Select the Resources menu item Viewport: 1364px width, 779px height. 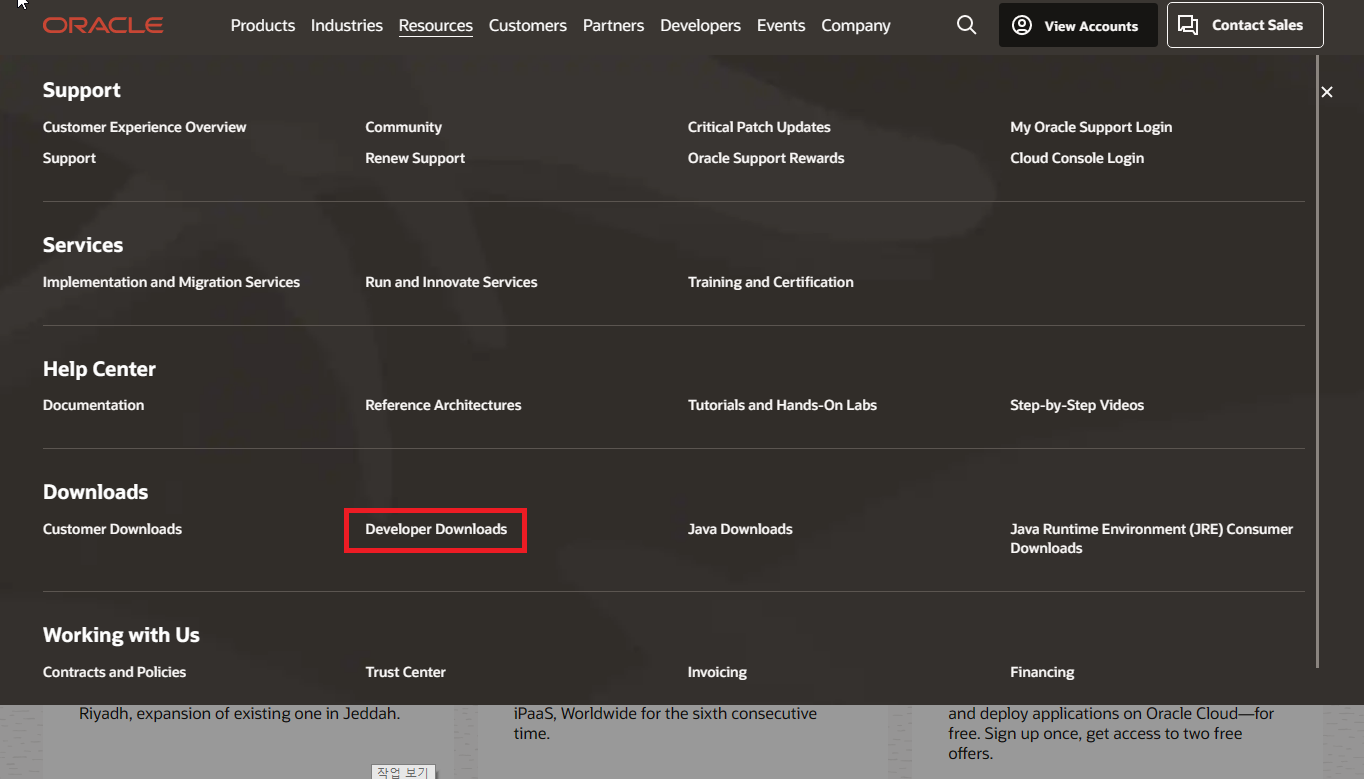(436, 25)
